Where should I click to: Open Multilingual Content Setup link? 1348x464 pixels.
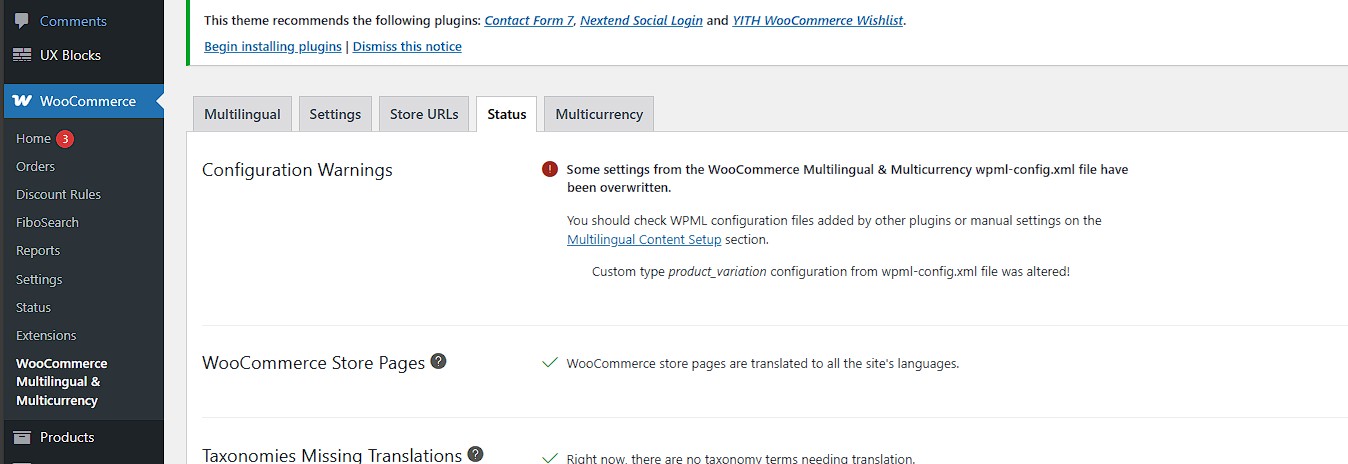[644, 239]
